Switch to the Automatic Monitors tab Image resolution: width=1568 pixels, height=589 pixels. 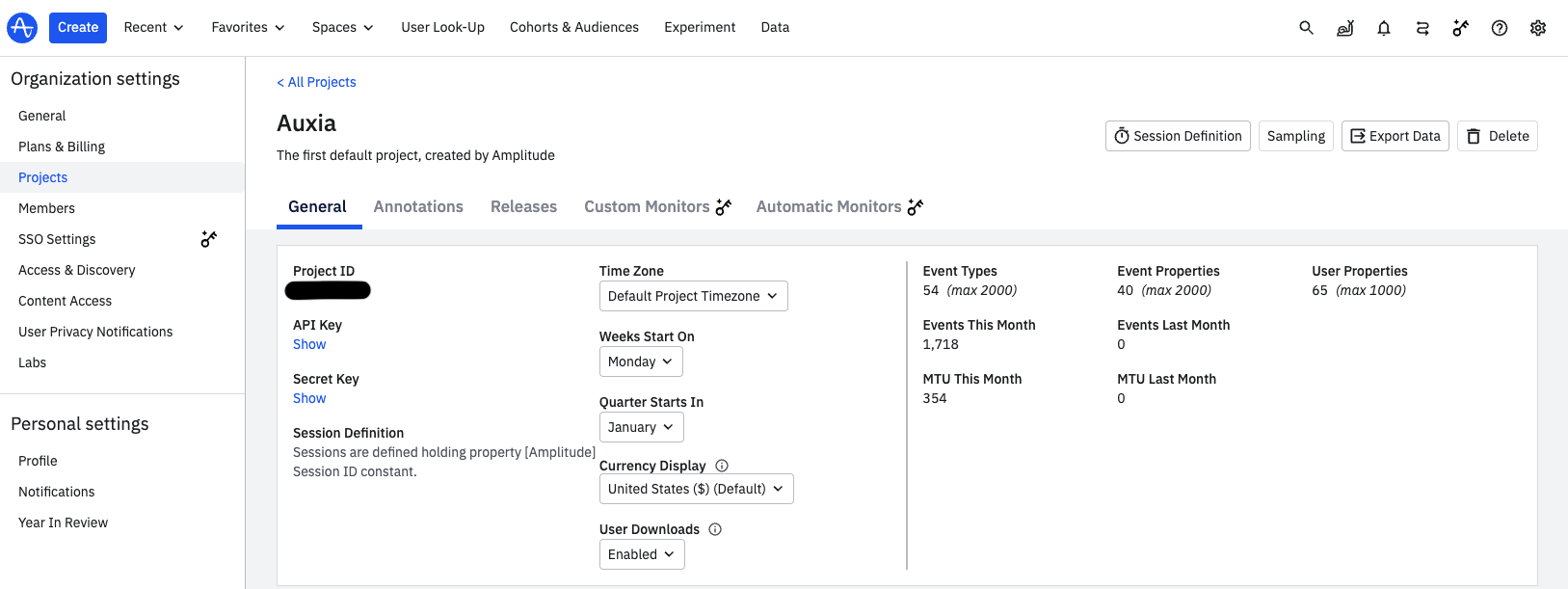click(x=829, y=206)
